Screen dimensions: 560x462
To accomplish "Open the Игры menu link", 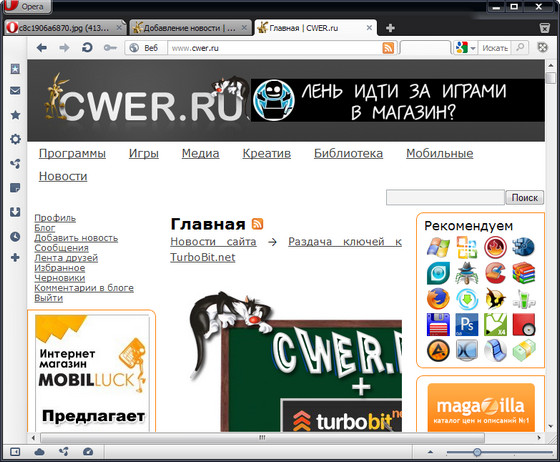I will click(x=144, y=153).
